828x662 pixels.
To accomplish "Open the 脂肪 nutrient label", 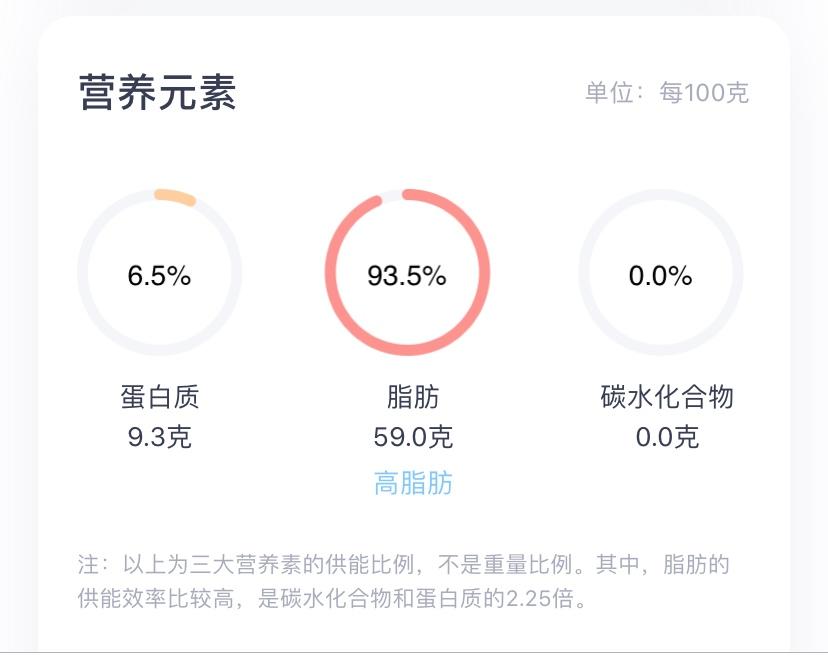I will click(413, 397).
